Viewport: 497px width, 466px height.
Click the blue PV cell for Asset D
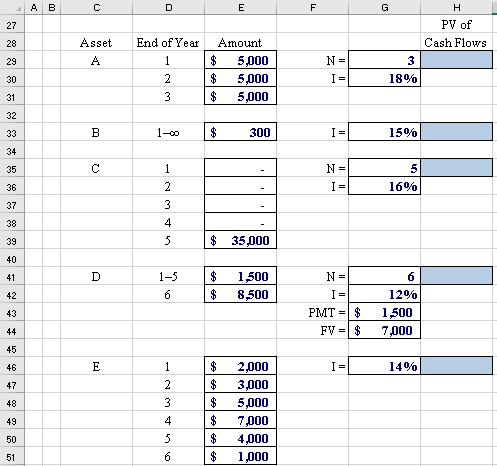coord(457,276)
